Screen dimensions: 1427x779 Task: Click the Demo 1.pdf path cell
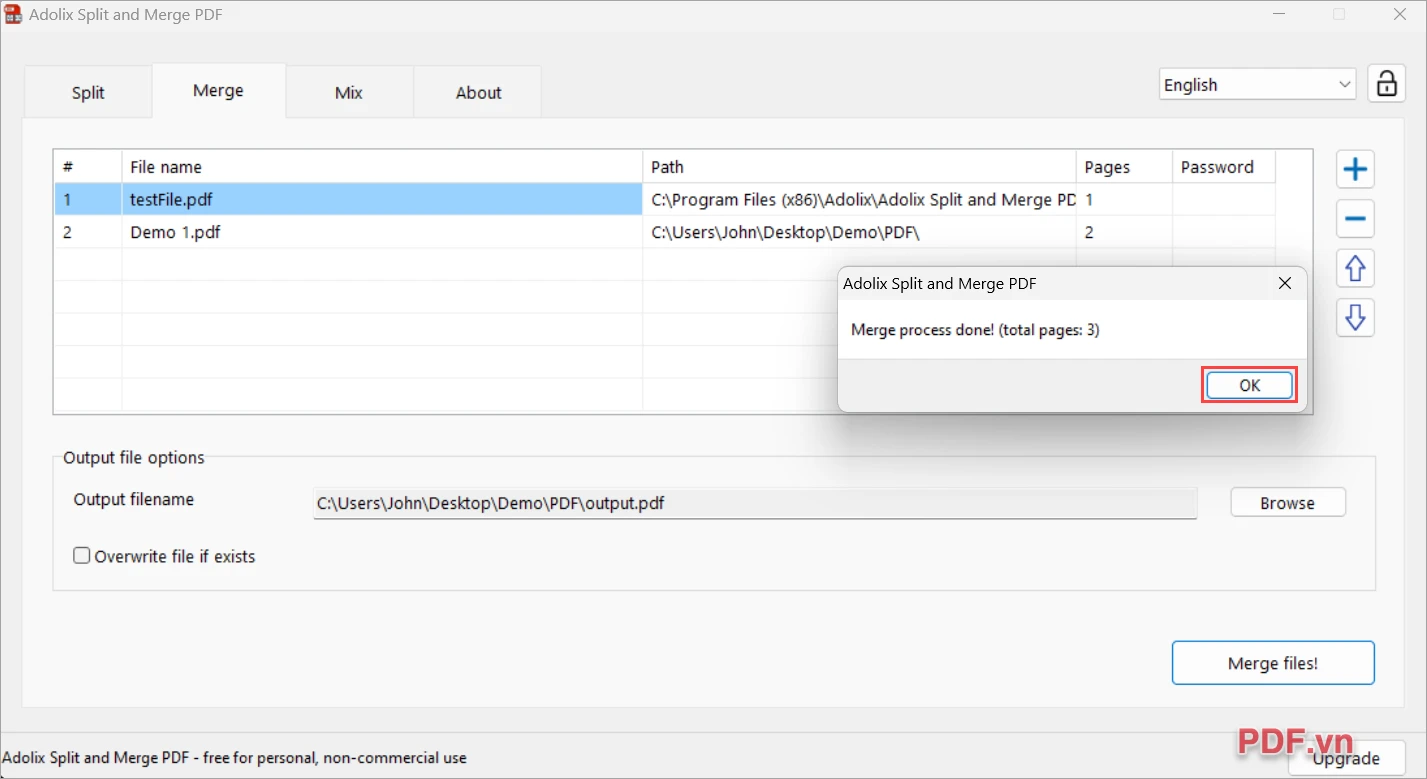859,232
